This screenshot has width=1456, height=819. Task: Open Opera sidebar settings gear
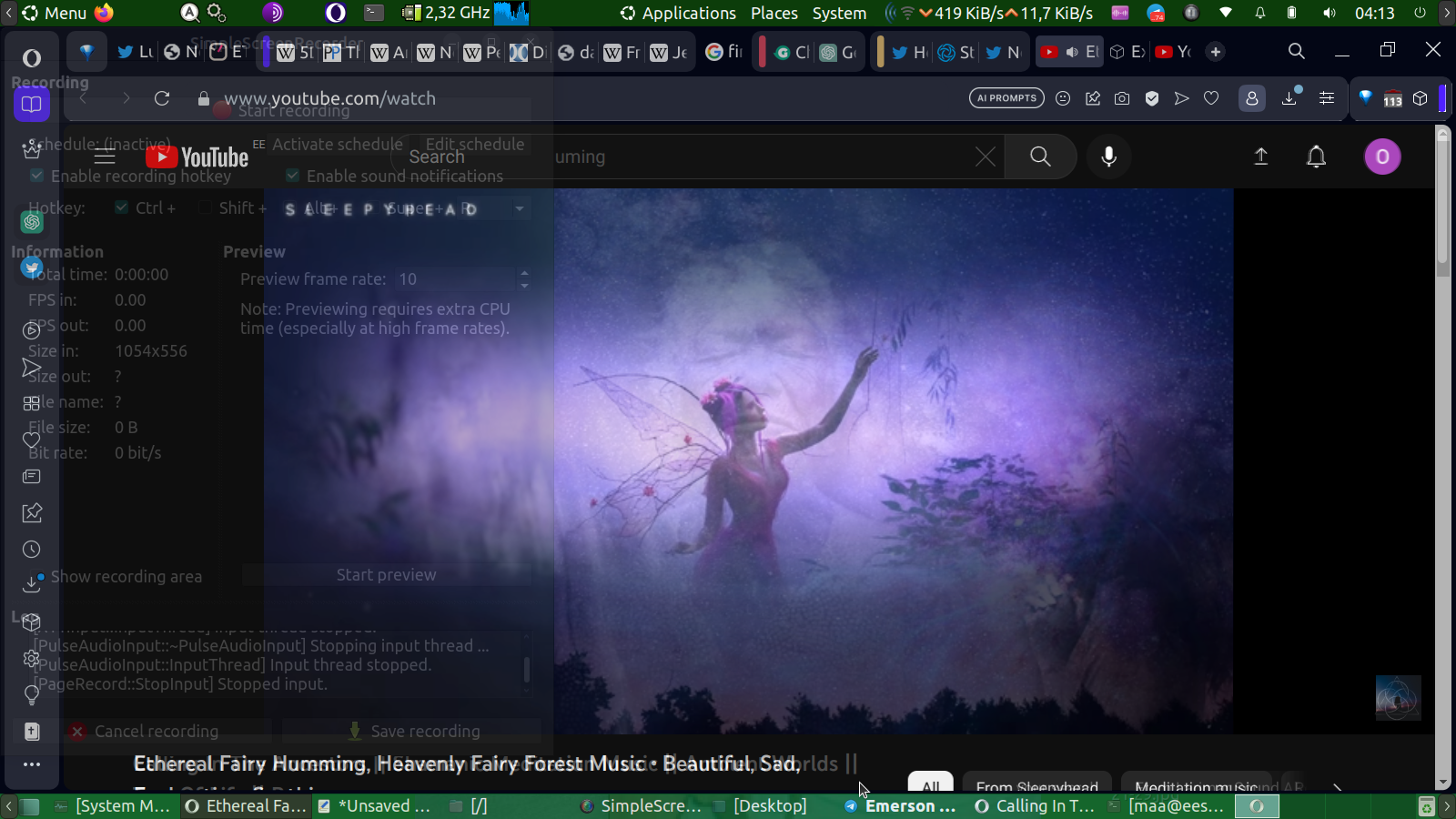click(x=32, y=658)
